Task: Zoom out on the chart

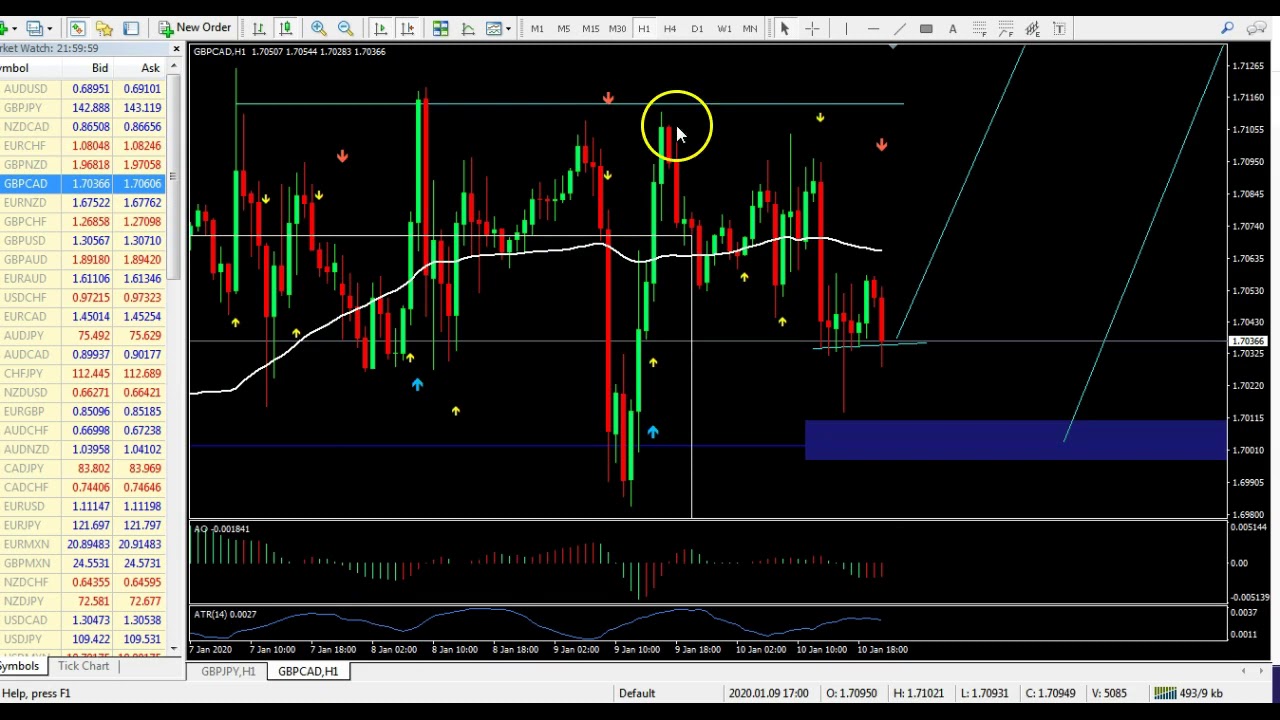Action: pyautogui.click(x=345, y=28)
